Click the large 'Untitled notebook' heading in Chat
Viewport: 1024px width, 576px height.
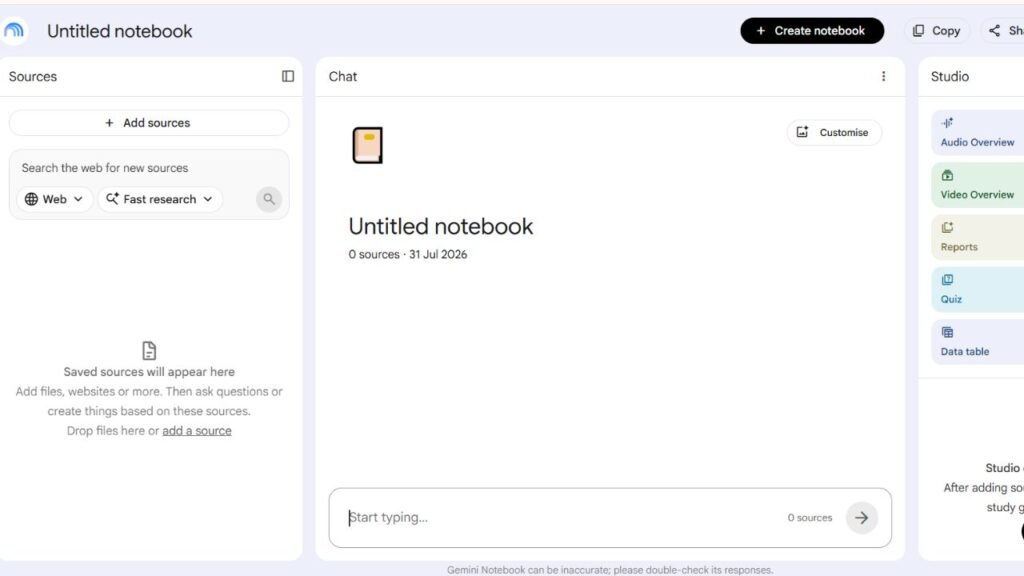coord(441,227)
